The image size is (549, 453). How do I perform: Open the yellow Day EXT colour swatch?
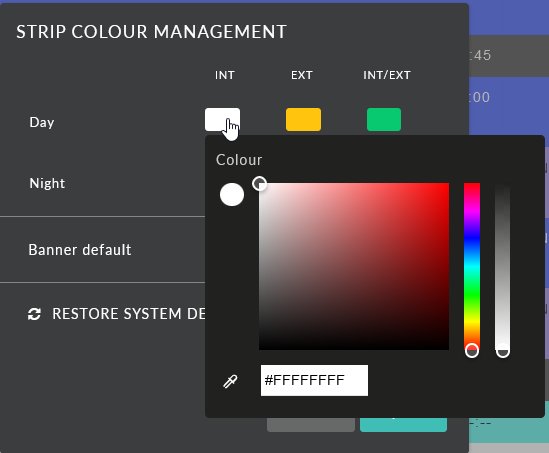pyautogui.click(x=303, y=119)
